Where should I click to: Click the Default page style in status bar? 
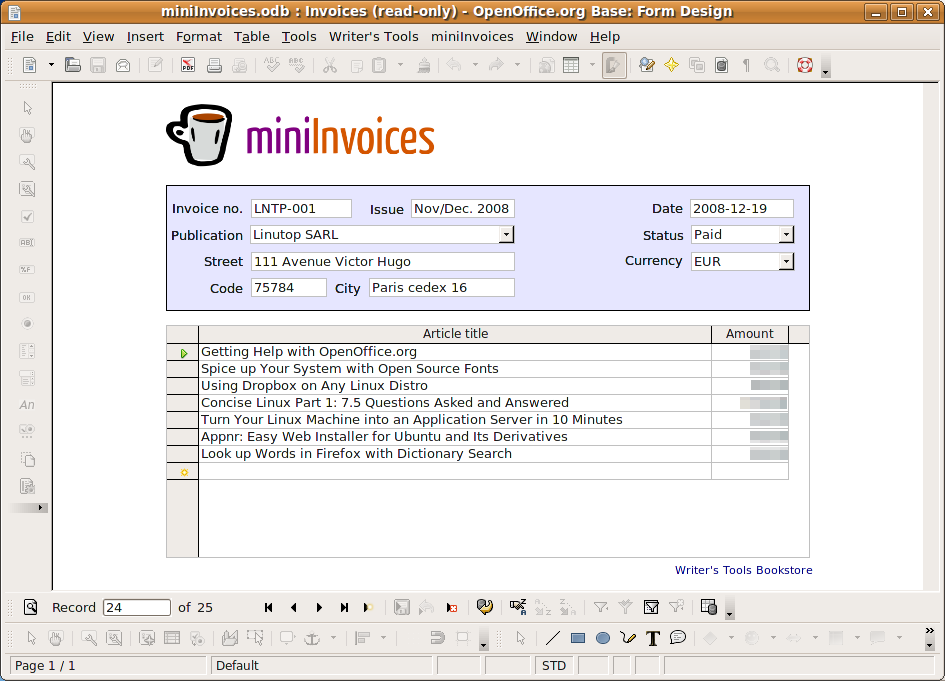tap(321, 665)
